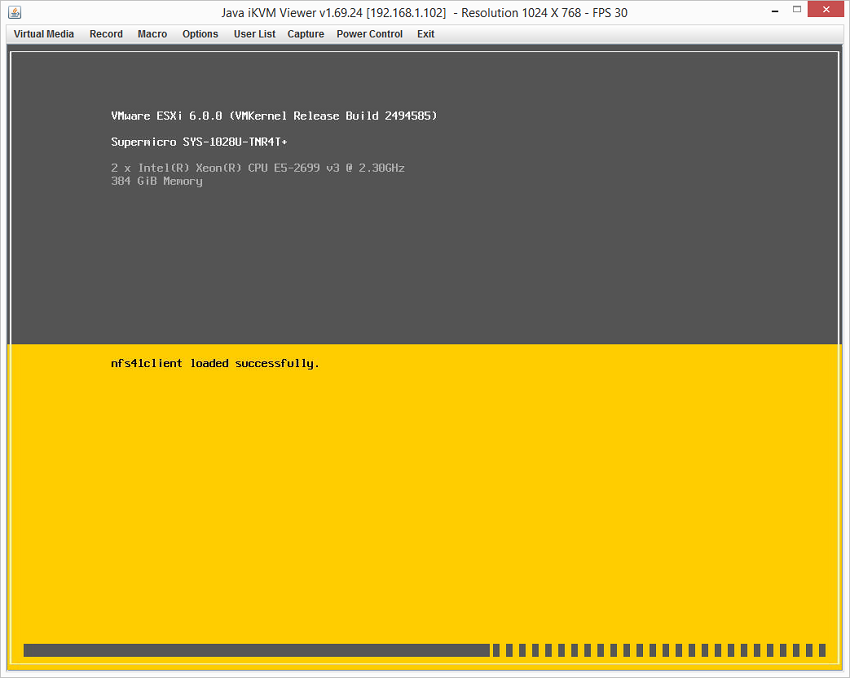The width and height of the screenshot is (850, 678).
Task: Open the Power Control menu
Action: pyautogui.click(x=369, y=34)
